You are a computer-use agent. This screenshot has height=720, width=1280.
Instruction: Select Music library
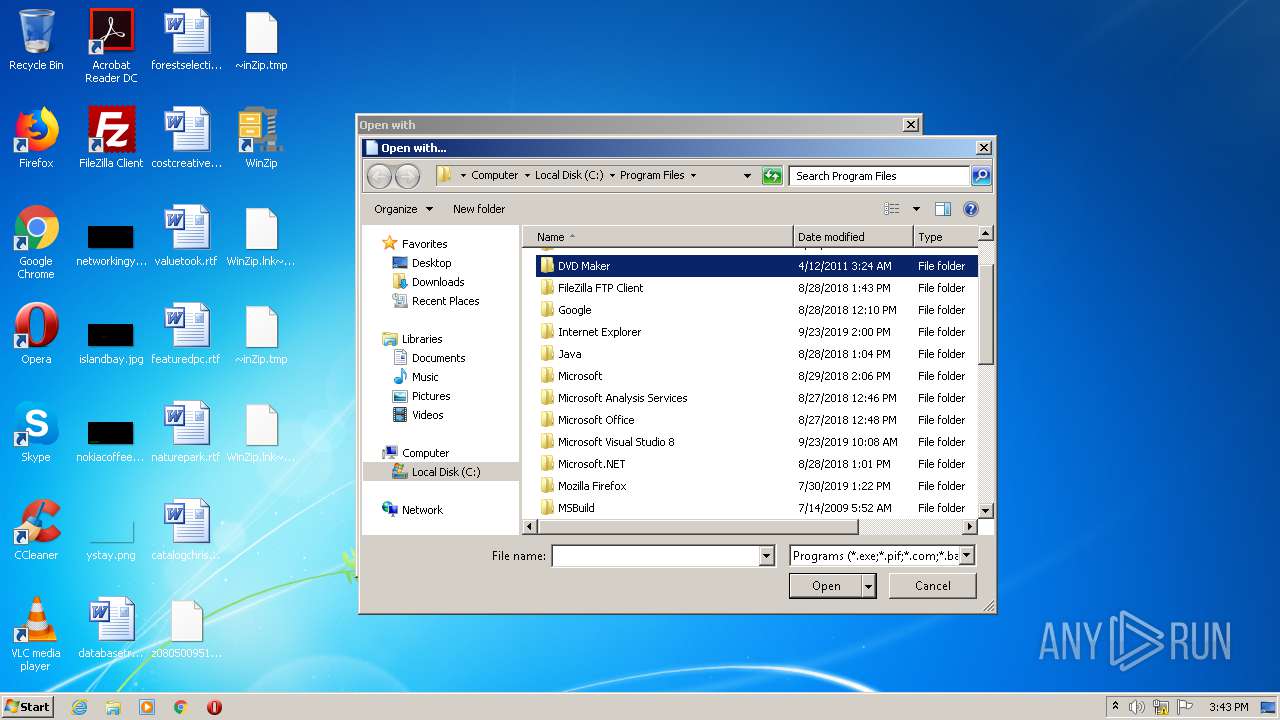coord(425,377)
